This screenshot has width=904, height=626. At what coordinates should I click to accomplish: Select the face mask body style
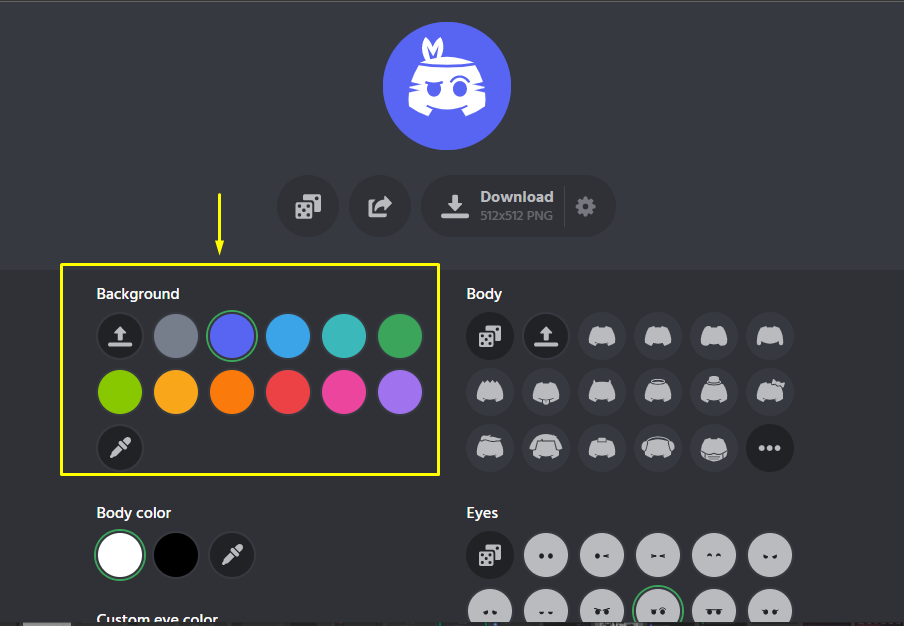(714, 448)
